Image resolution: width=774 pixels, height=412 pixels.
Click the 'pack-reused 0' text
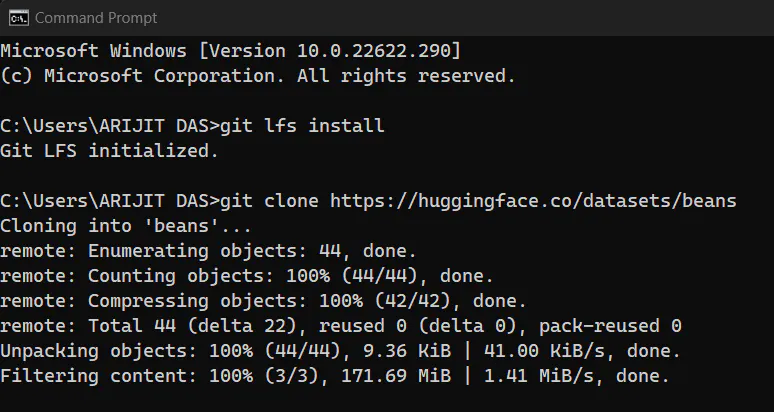610,326
